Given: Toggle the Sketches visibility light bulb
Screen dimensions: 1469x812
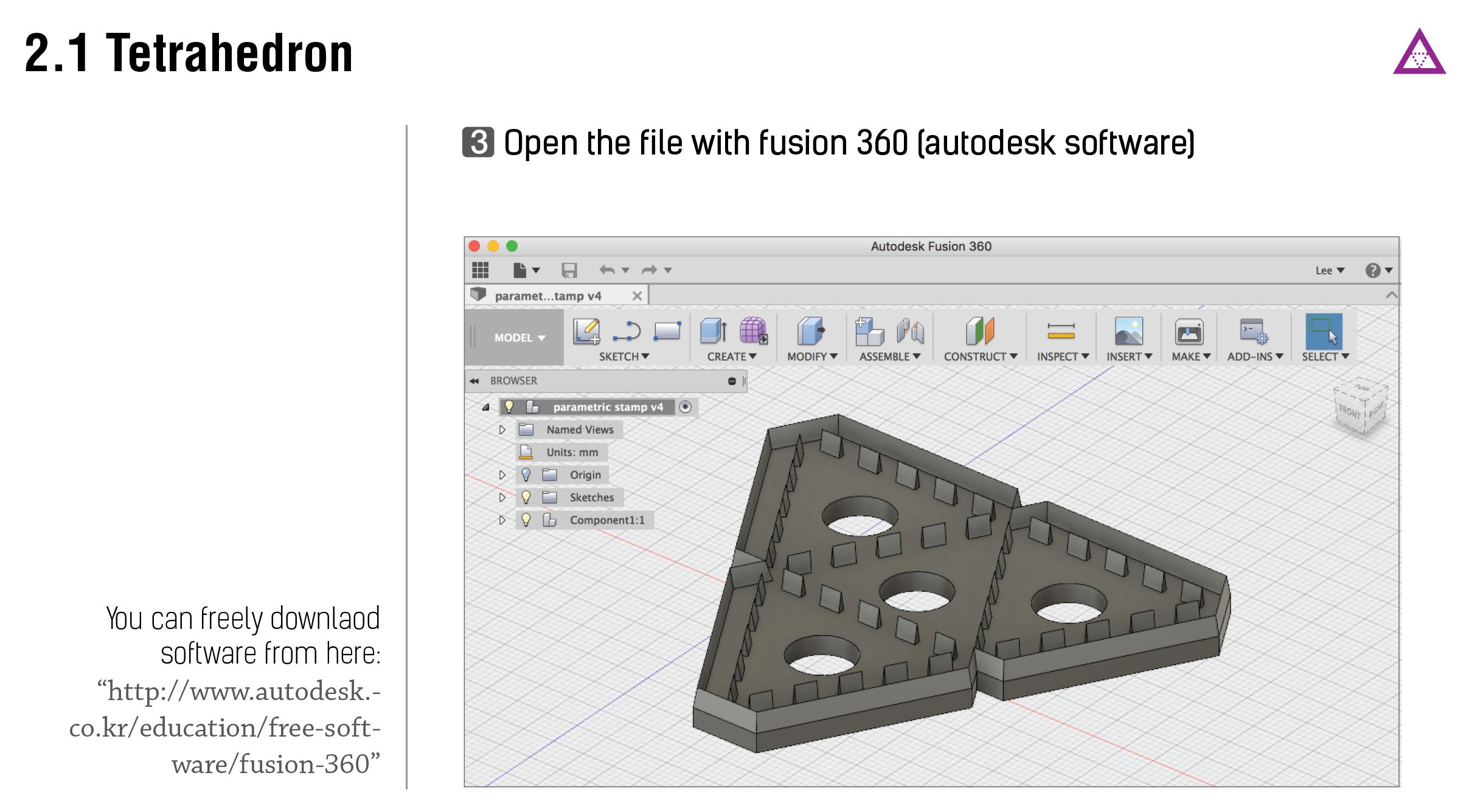Looking at the screenshot, I should tap(526, 497).
